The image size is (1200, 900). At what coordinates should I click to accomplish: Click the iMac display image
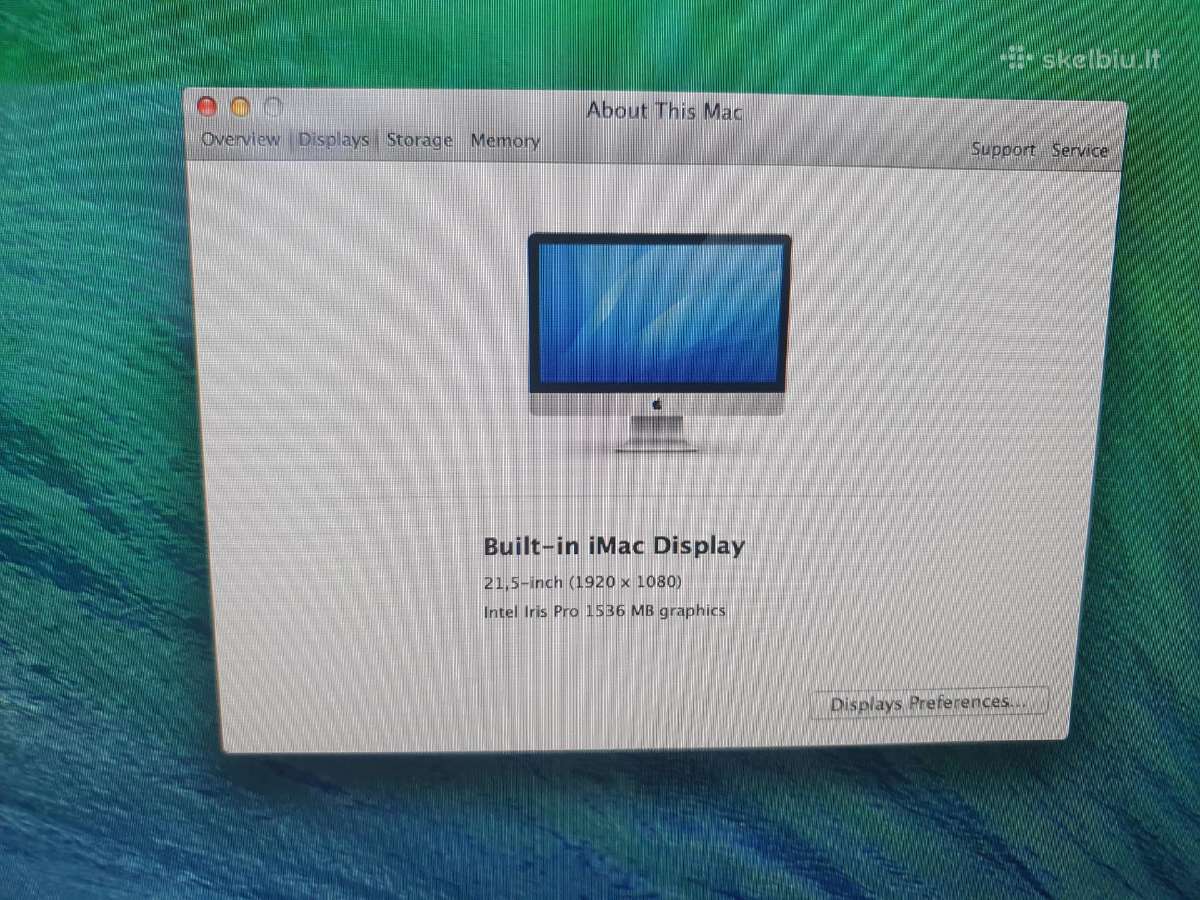[660, 343]
